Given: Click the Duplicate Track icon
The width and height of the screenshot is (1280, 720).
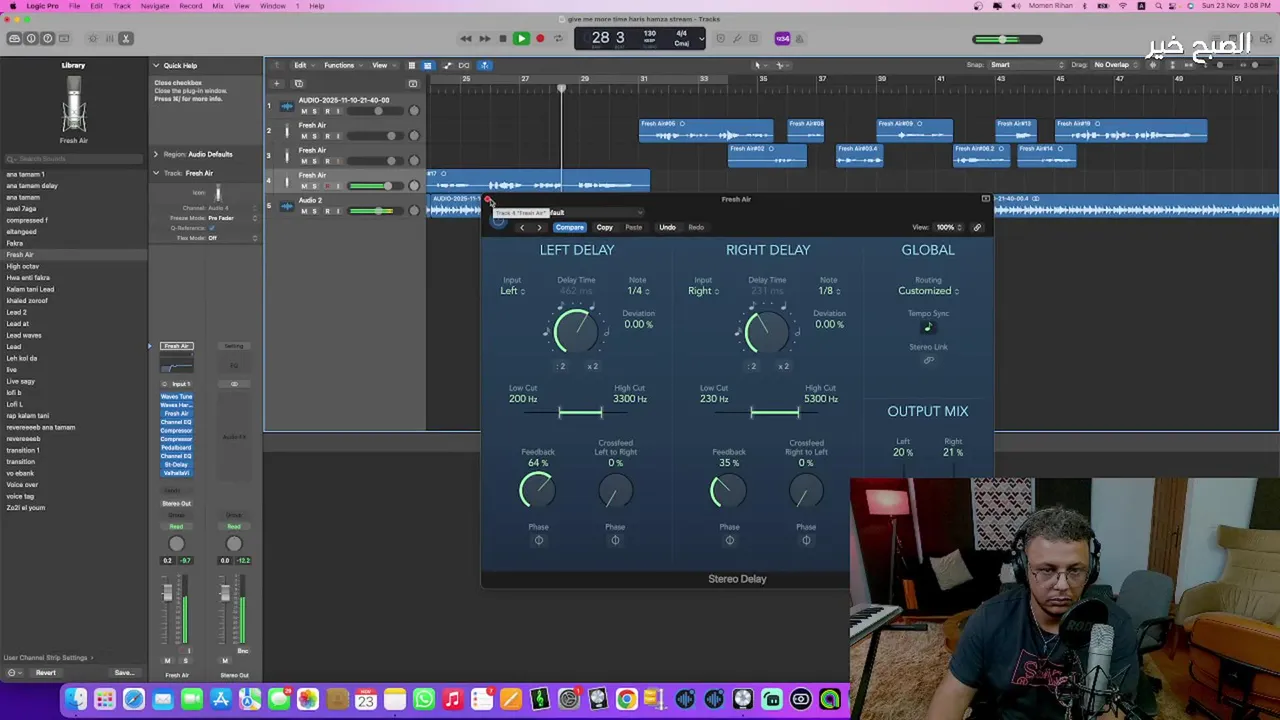Looking at the screenshot, I should click(298, 83).
